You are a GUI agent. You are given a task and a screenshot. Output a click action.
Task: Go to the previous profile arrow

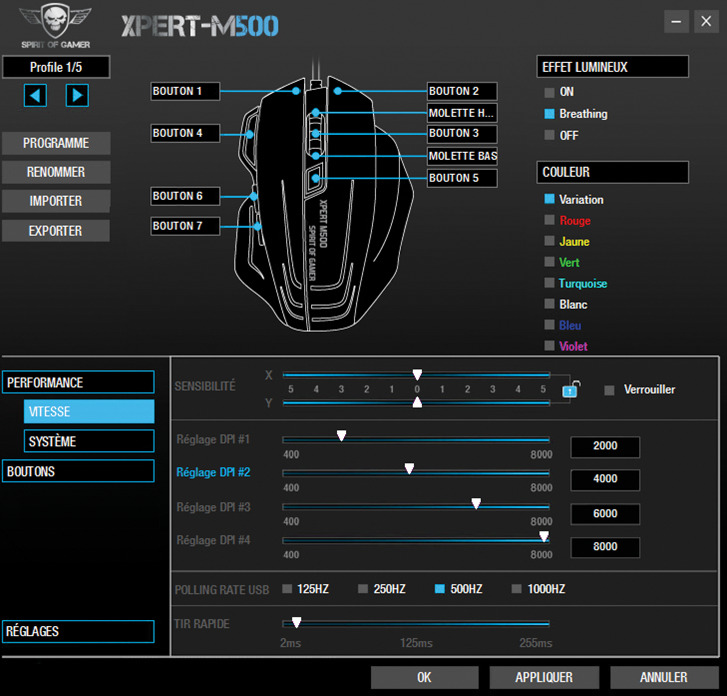(35, 96)
